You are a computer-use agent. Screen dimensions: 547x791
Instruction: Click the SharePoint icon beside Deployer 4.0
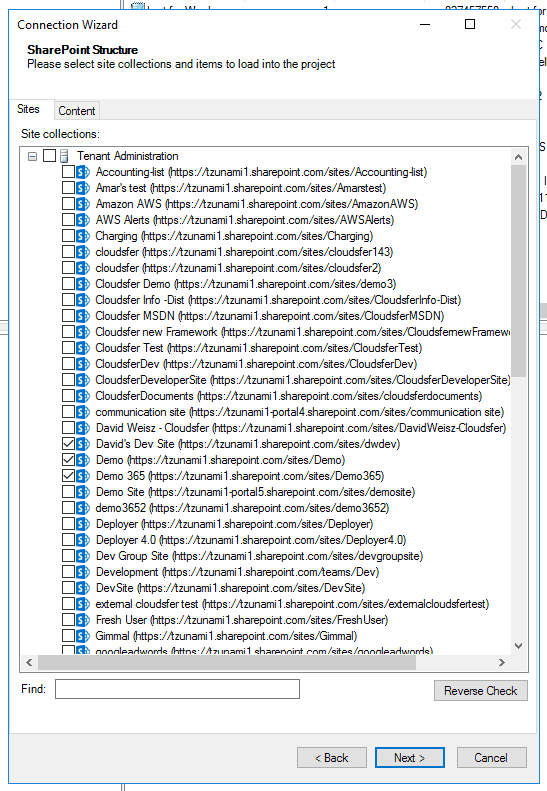pos(83,540)
